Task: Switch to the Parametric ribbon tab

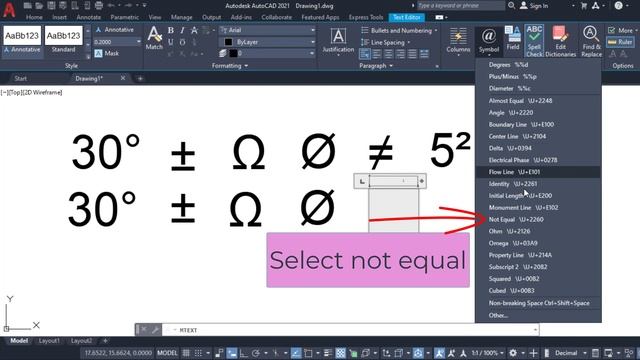Action: tap(124, 17)
